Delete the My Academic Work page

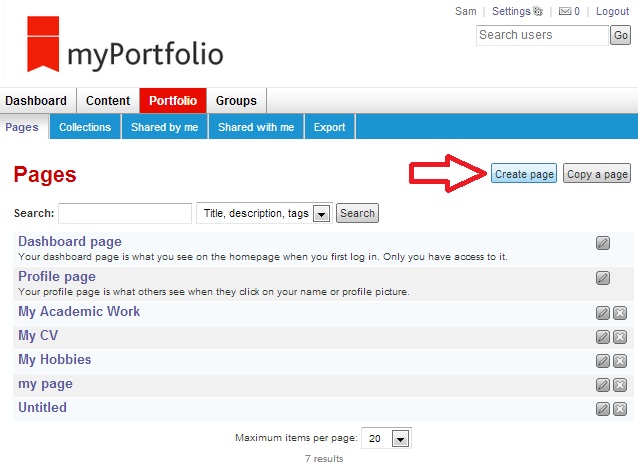click(620, 313)
